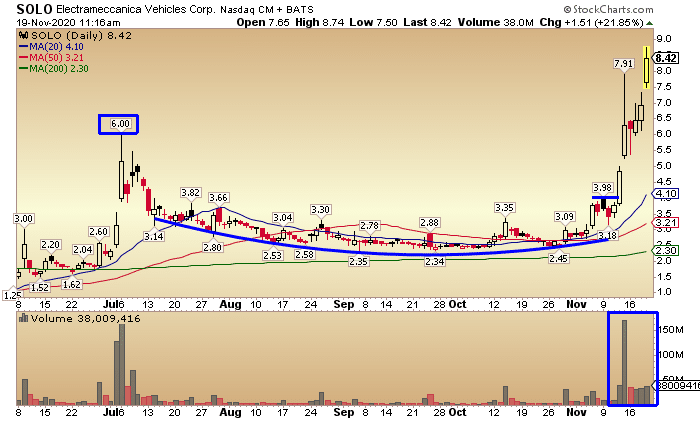
Task: Click the 3.66 price label
Action: point(218,197)
